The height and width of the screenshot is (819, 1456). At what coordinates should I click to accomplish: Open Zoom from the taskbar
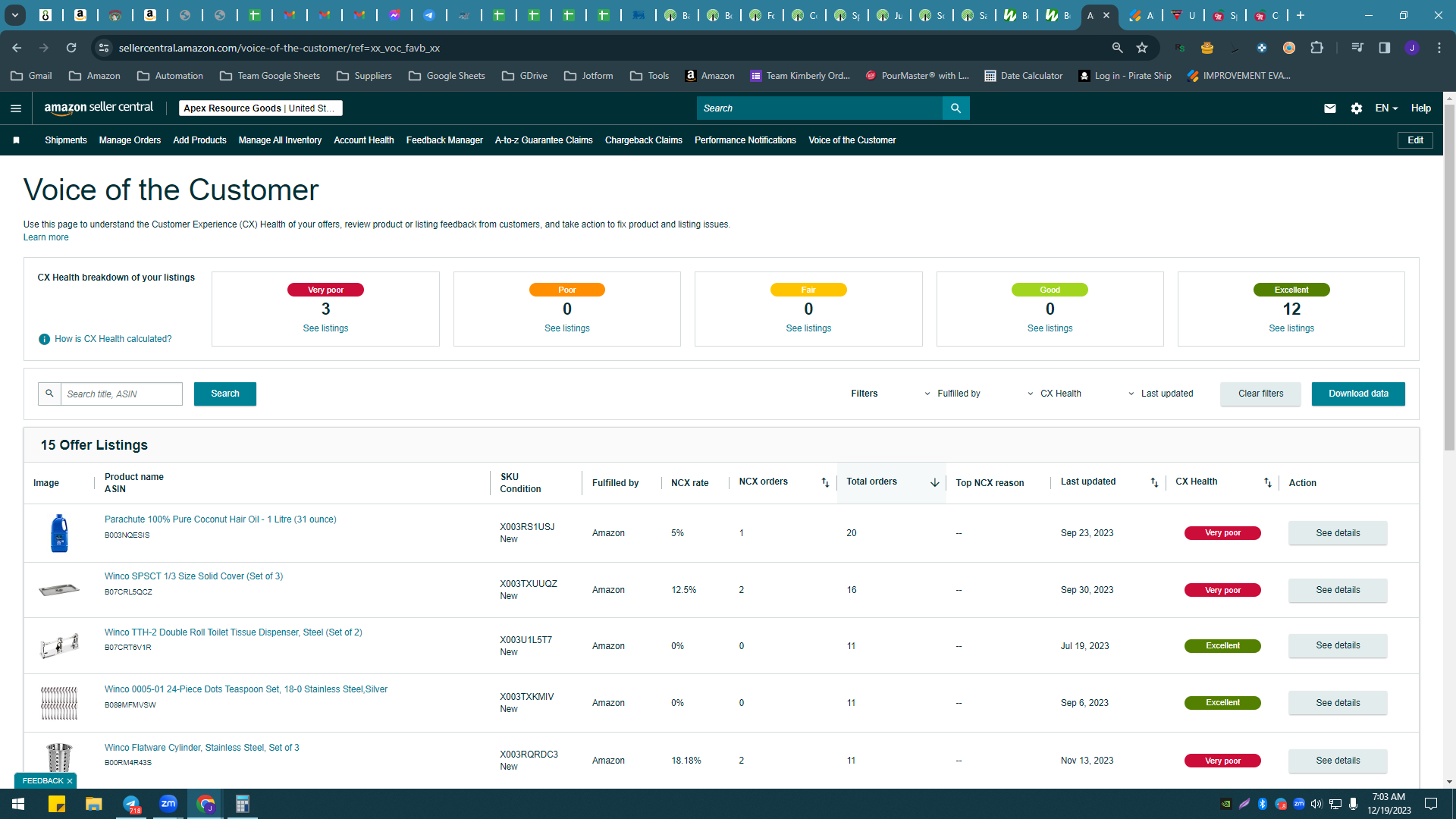pyautogui.click(x=168, y=804)
